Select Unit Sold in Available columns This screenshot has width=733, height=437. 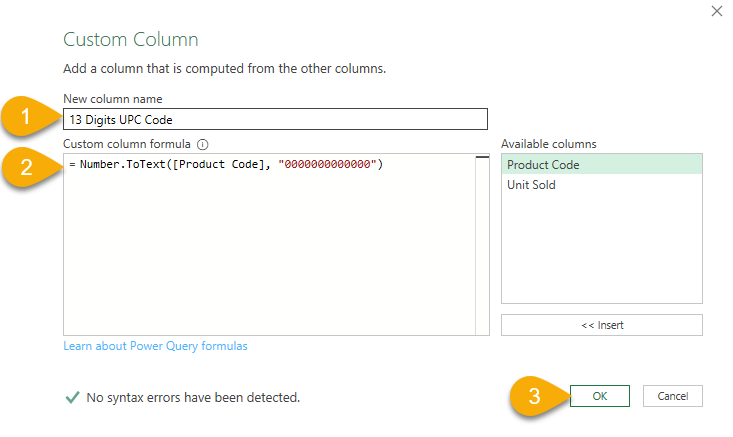(531, 185)
